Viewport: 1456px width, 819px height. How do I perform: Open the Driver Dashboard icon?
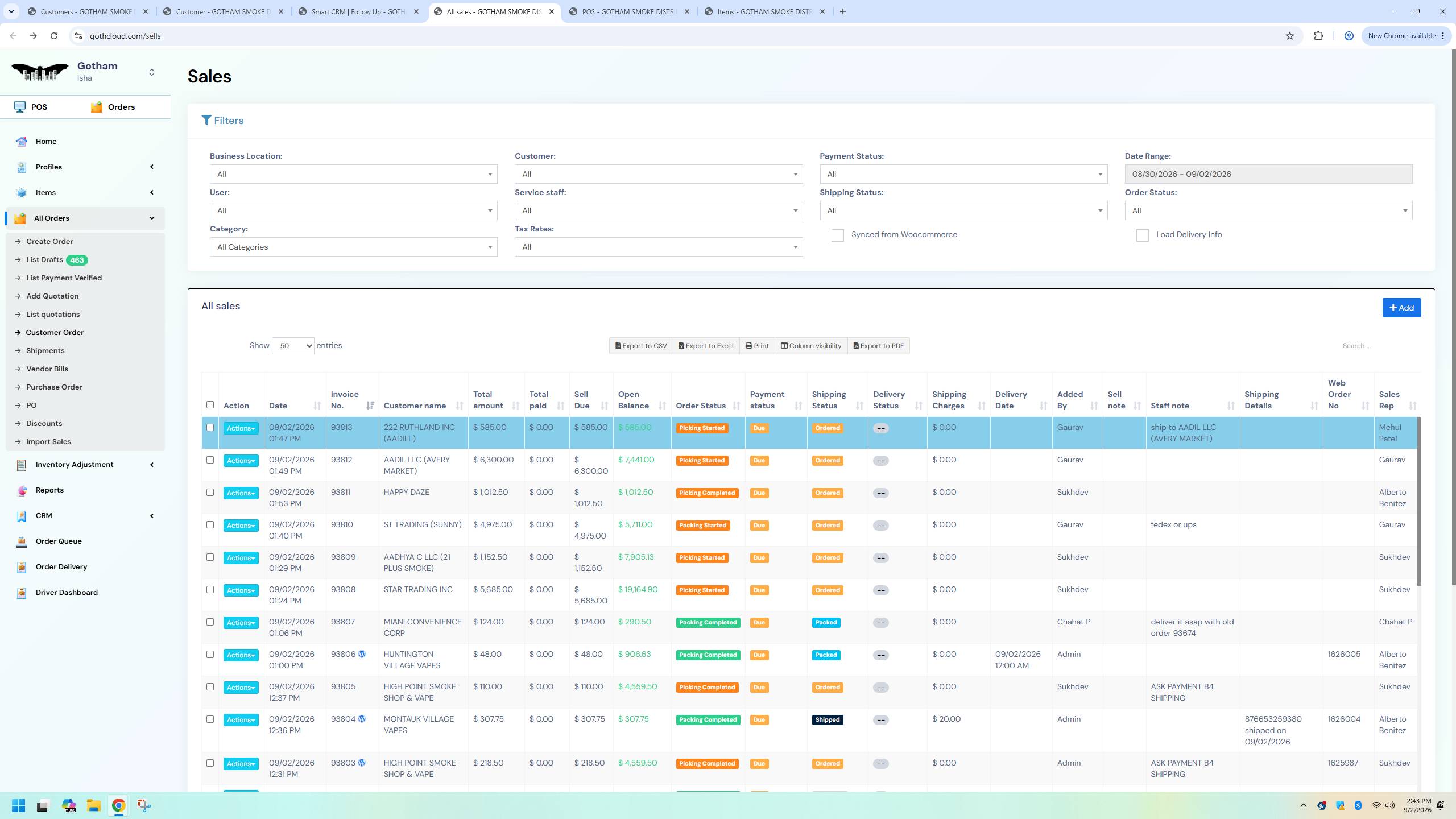[22, 593]
